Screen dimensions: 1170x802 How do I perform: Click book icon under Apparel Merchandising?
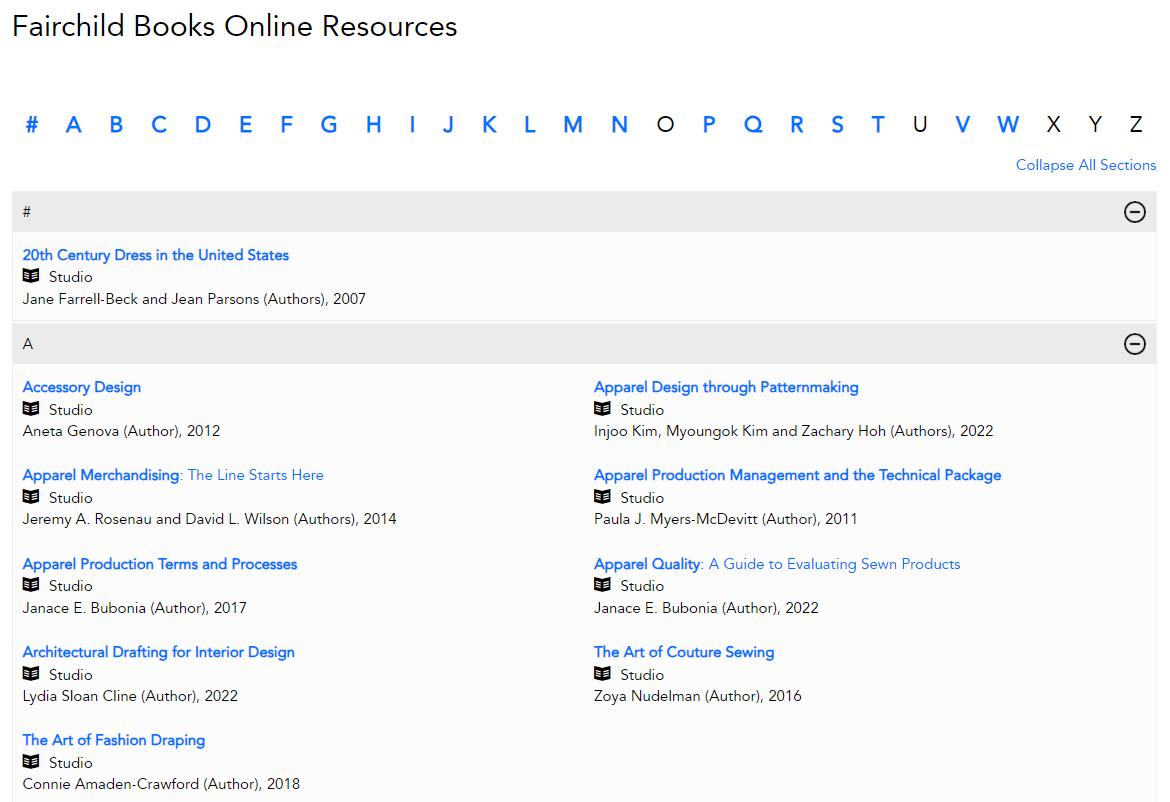click(x=31, y=497)
